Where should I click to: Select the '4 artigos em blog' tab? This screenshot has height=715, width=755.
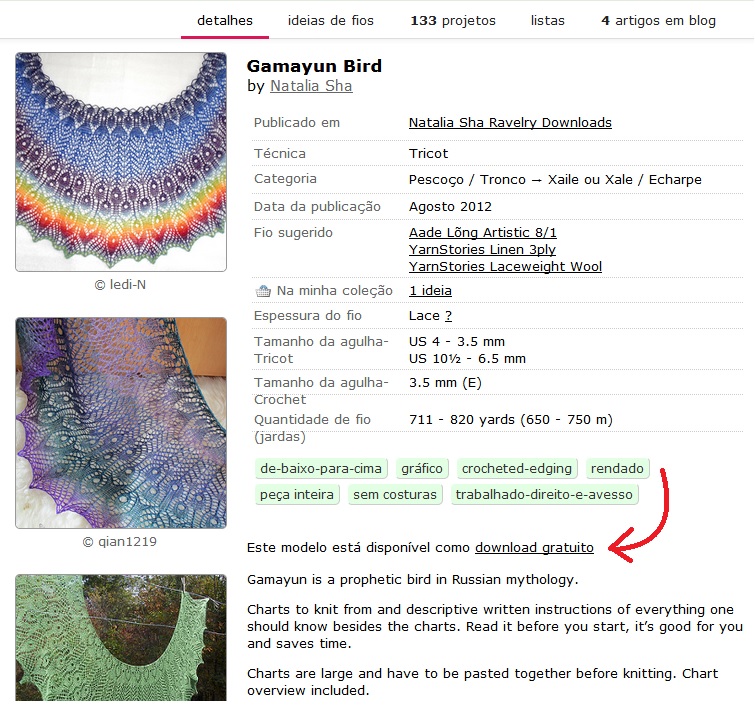pos(658,21)
